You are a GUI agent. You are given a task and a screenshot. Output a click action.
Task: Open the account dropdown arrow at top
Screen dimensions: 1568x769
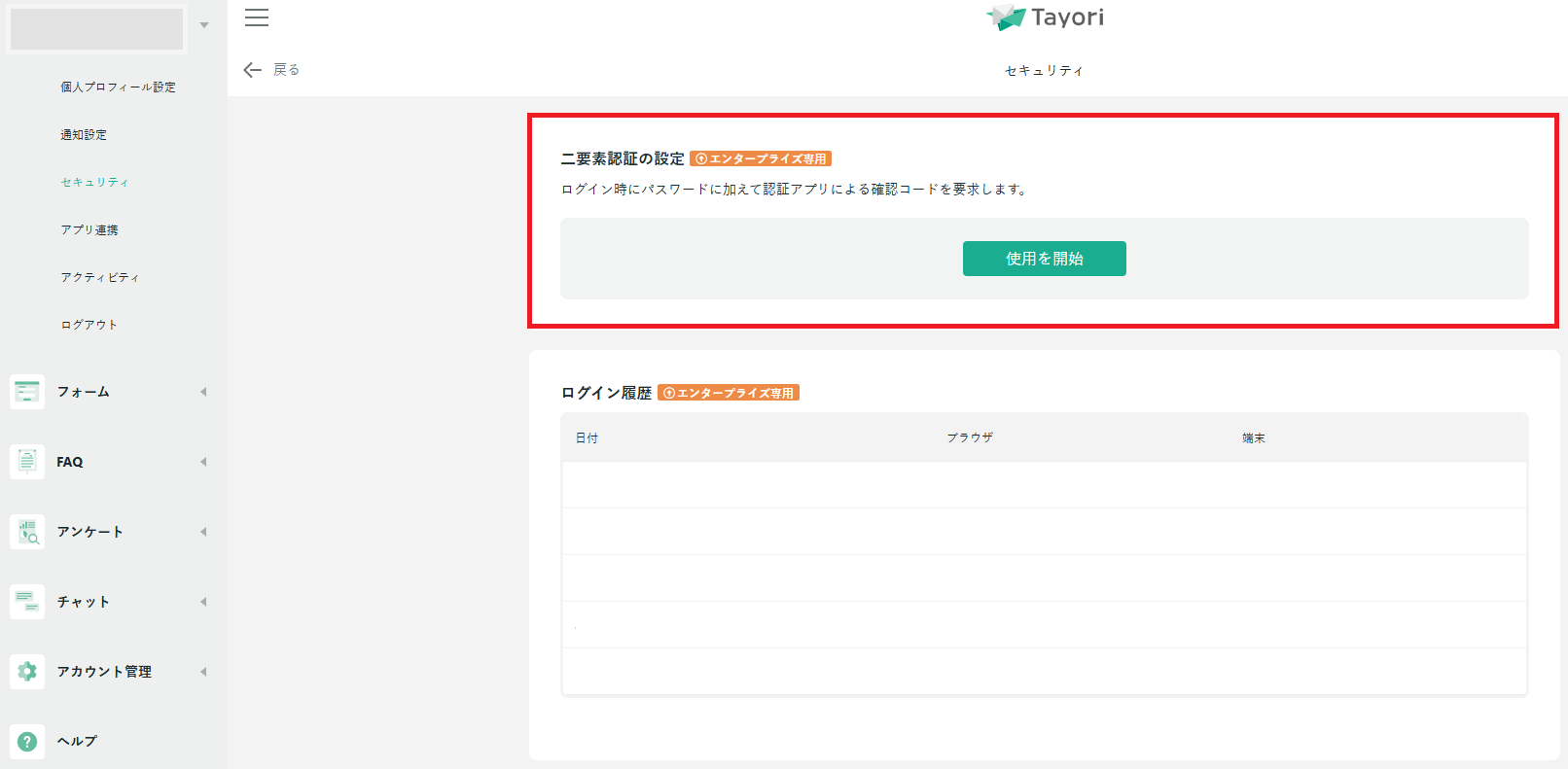click(204, 25)
